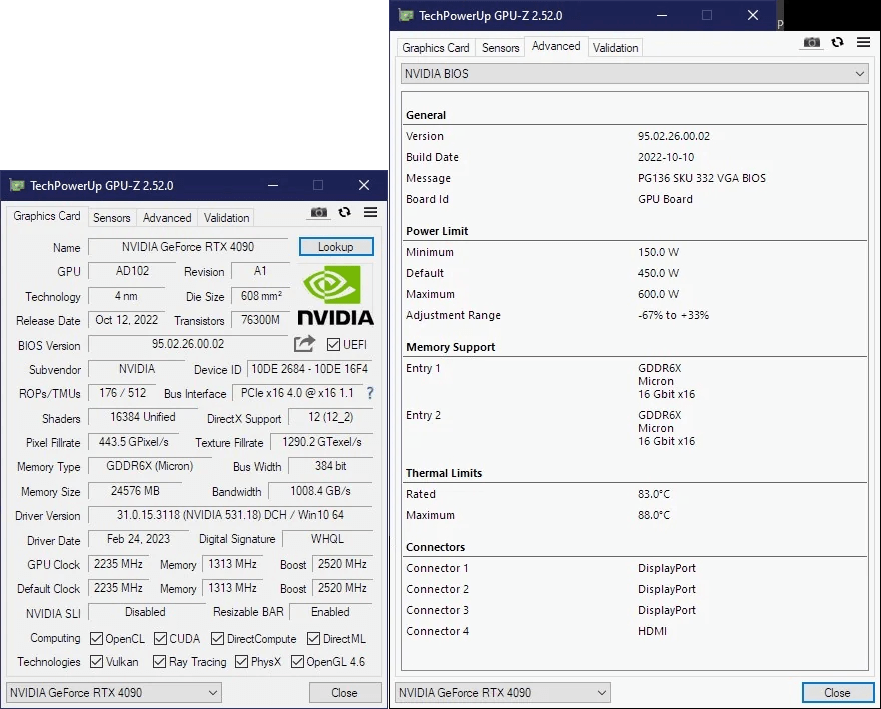Click camera icon in Advanced window
This screenshot has width=881, height=709.
(x=811, y=42)
